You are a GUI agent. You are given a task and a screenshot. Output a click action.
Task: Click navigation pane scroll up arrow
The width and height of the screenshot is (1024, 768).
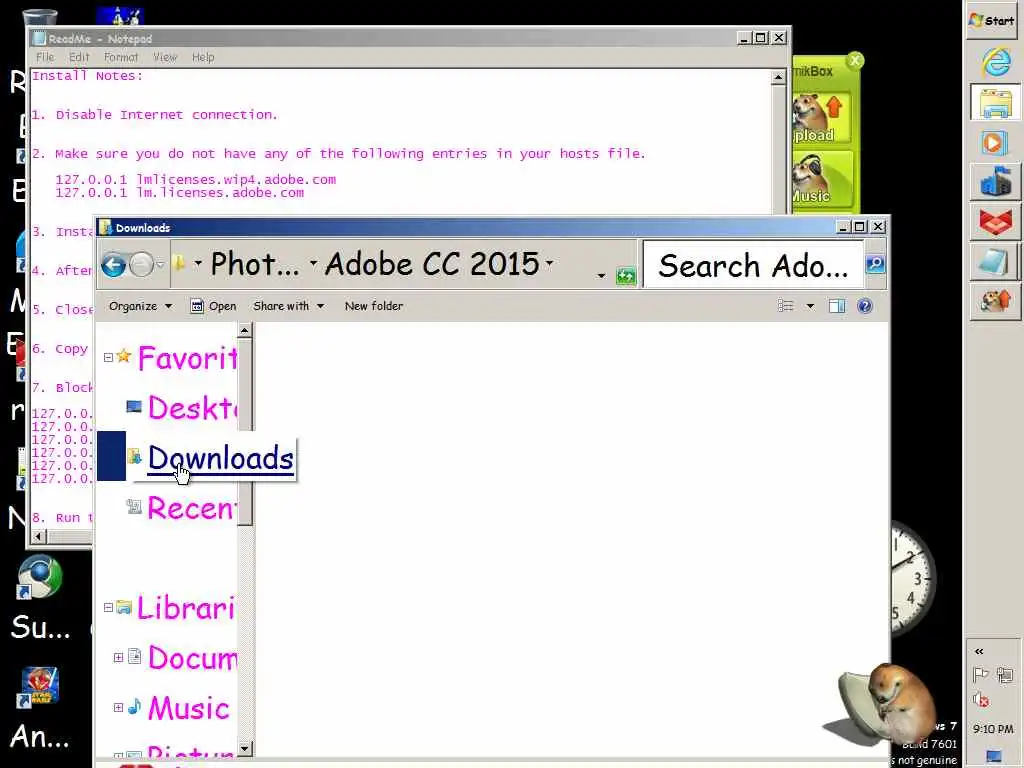pos(245,330)
